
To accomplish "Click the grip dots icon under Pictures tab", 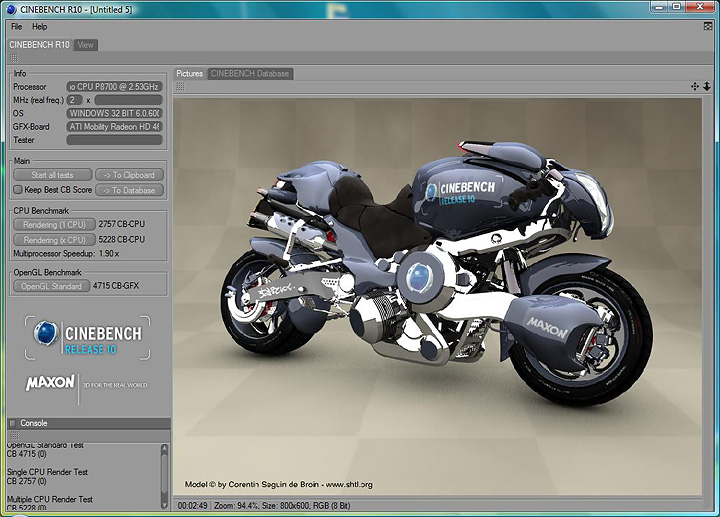I will click(180, 86).
